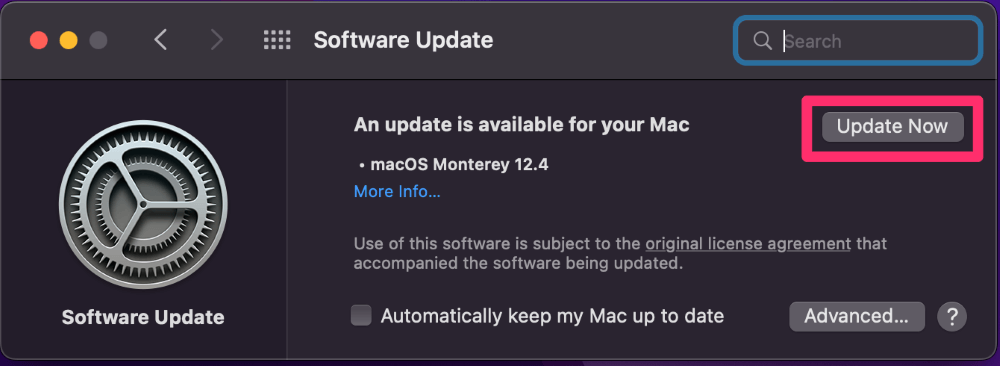
Task: Click 'An update is available for your Mac' heading
Action: (522, 124)
